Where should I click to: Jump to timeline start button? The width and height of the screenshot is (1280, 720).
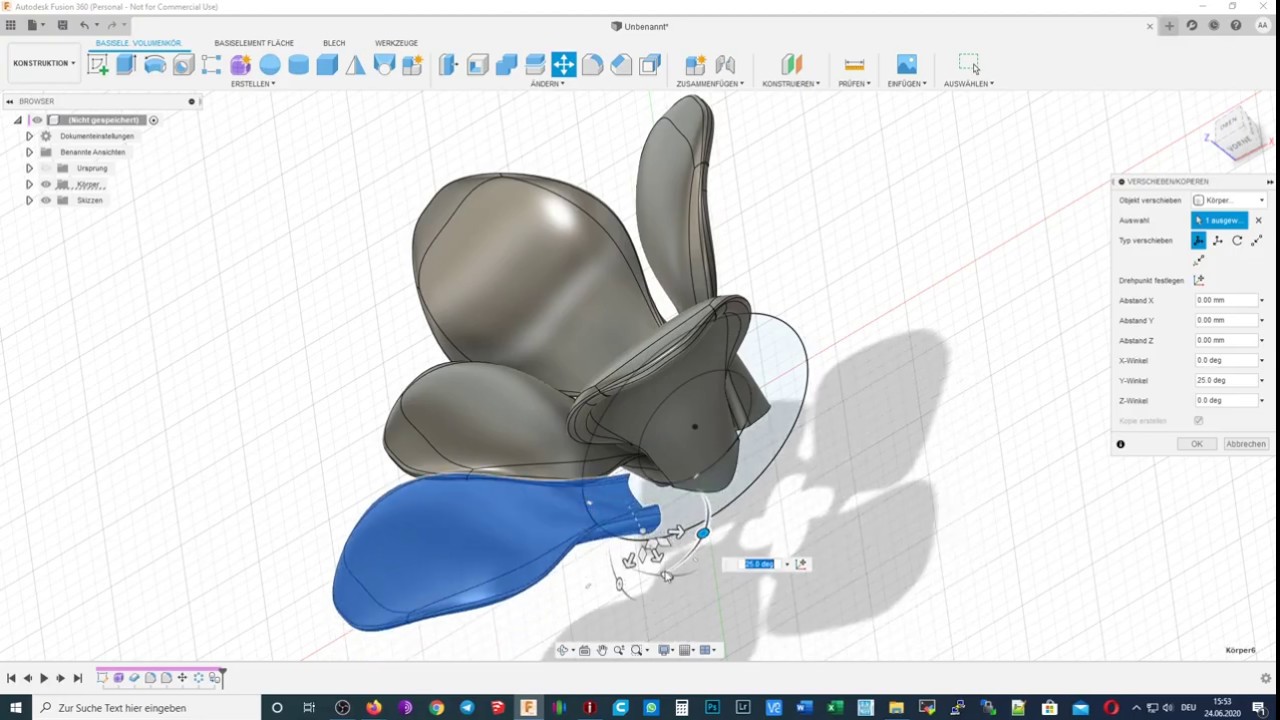point(11,678)
